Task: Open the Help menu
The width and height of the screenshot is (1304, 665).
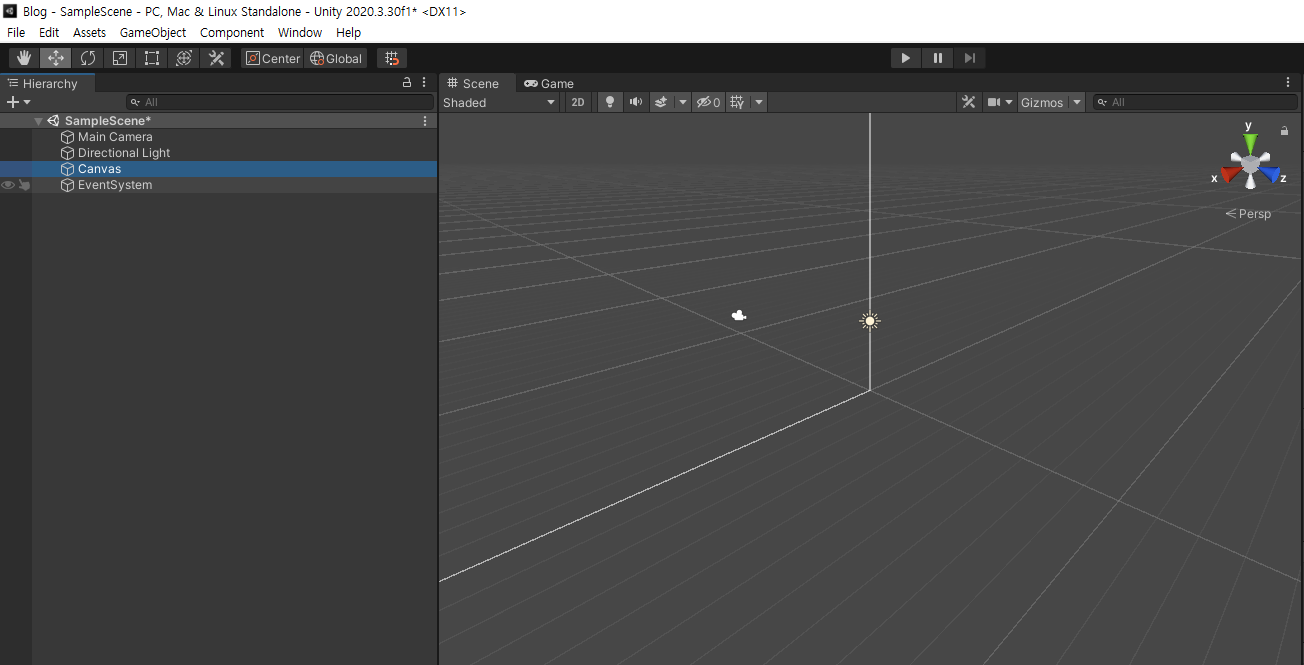Action: coord(348,32)
